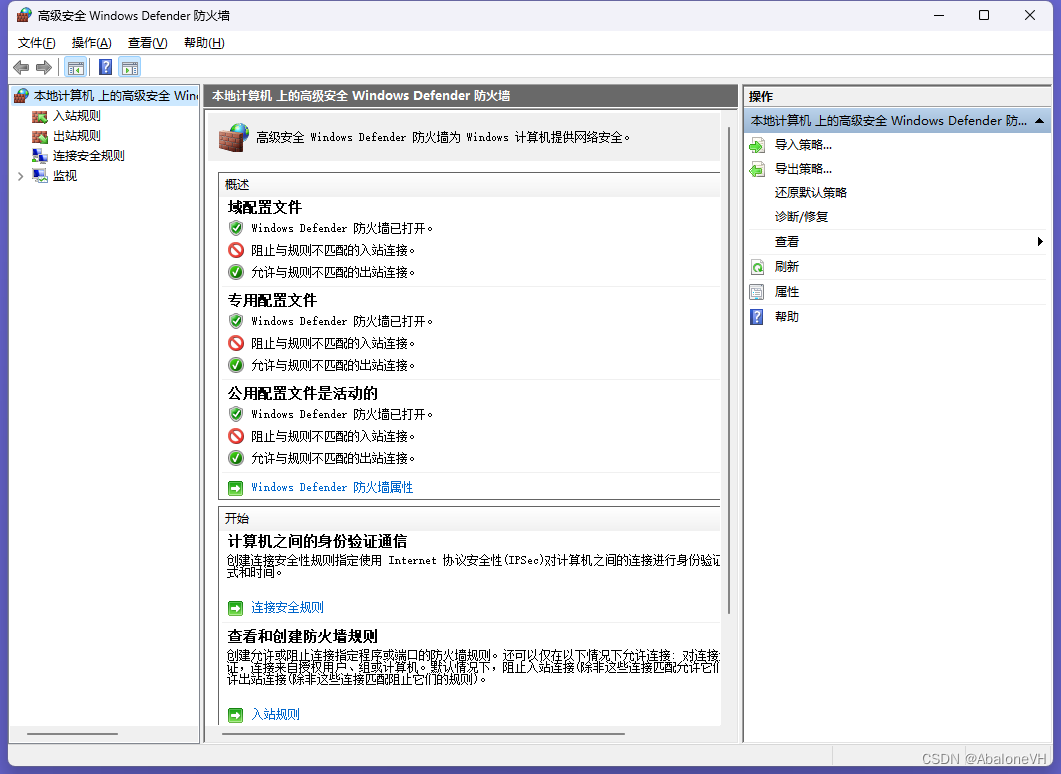Click center pane vertical scrollbar
Viewport: 1061px width, 774px height.
pyautogui.click(x=729, y=369)
